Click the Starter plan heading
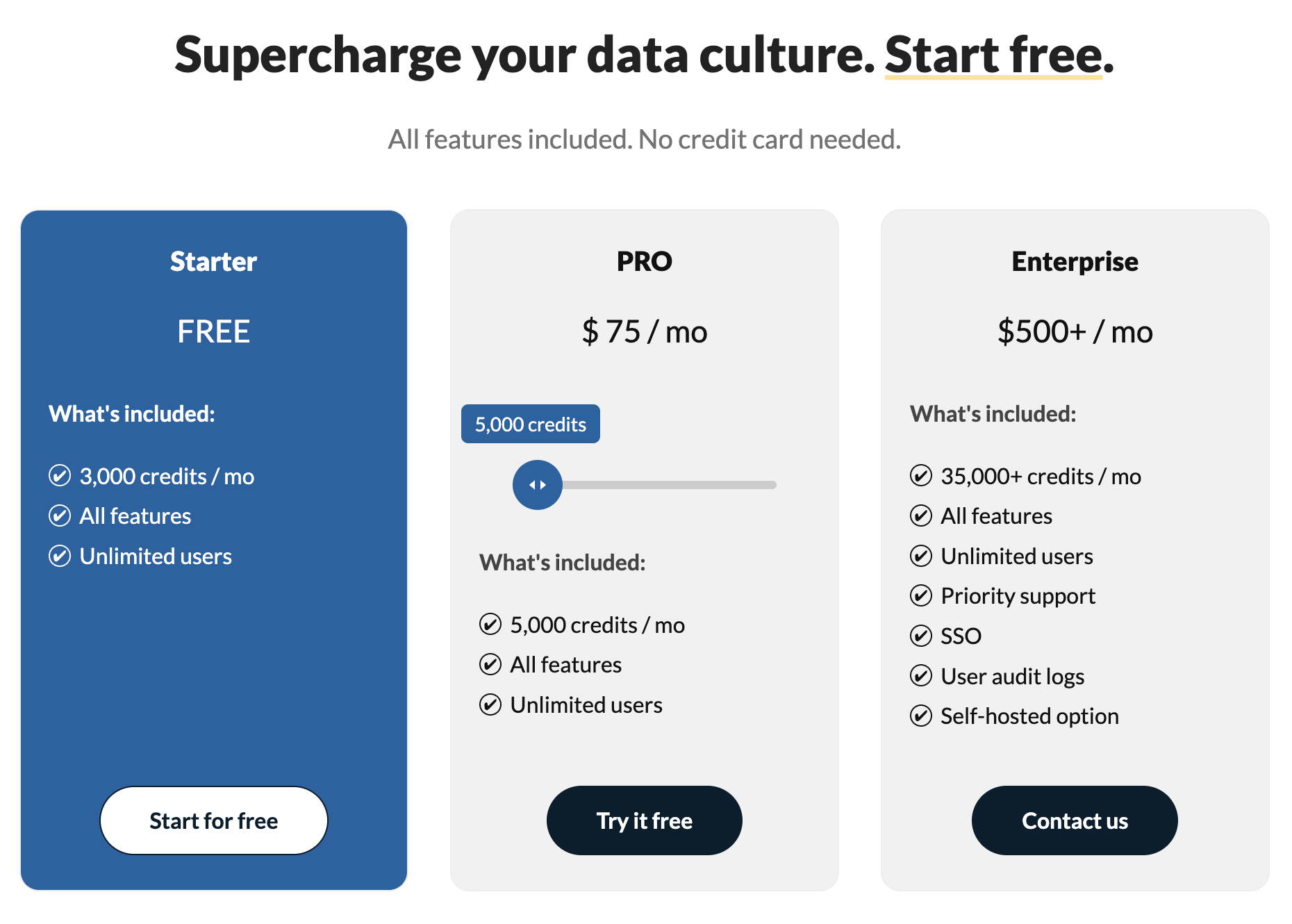 [213, 262]
